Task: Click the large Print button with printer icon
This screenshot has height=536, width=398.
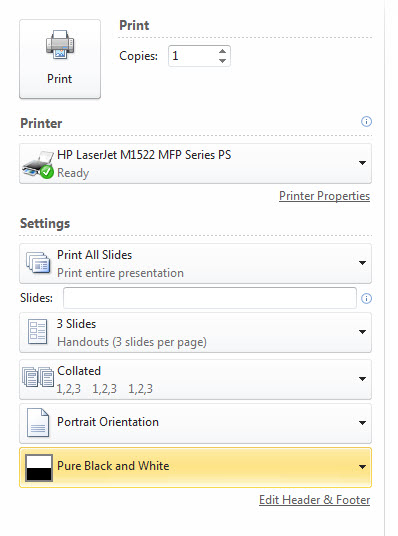Action: [x=60, y=59]
